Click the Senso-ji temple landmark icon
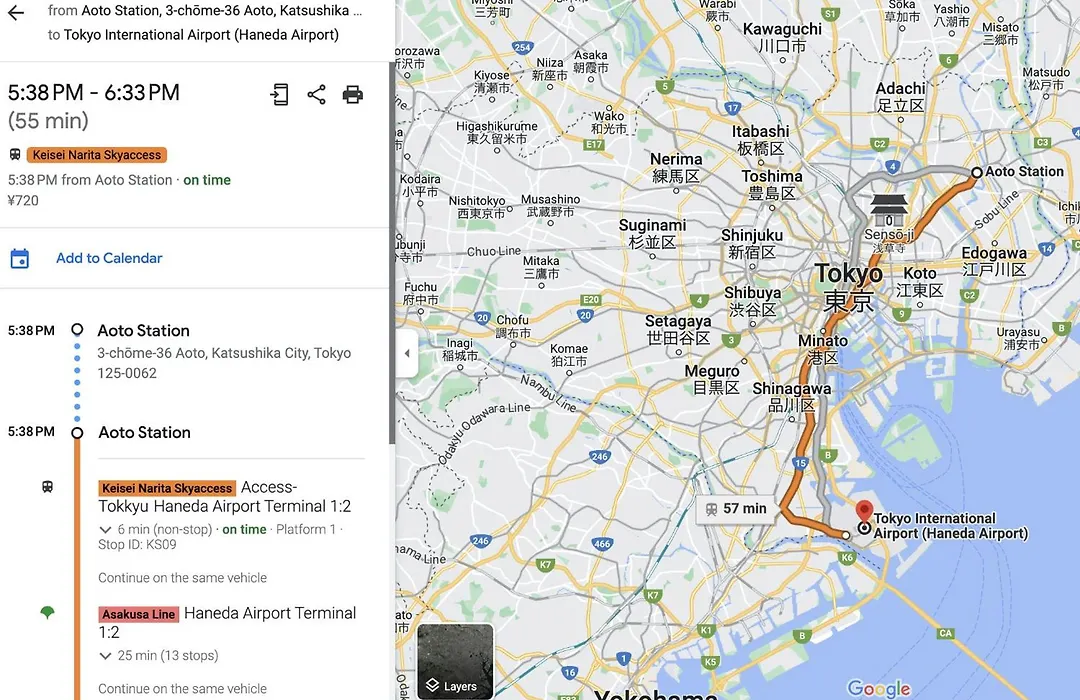Image resolution: width=1080 pixels, height=700 pixels. point(889,209)
